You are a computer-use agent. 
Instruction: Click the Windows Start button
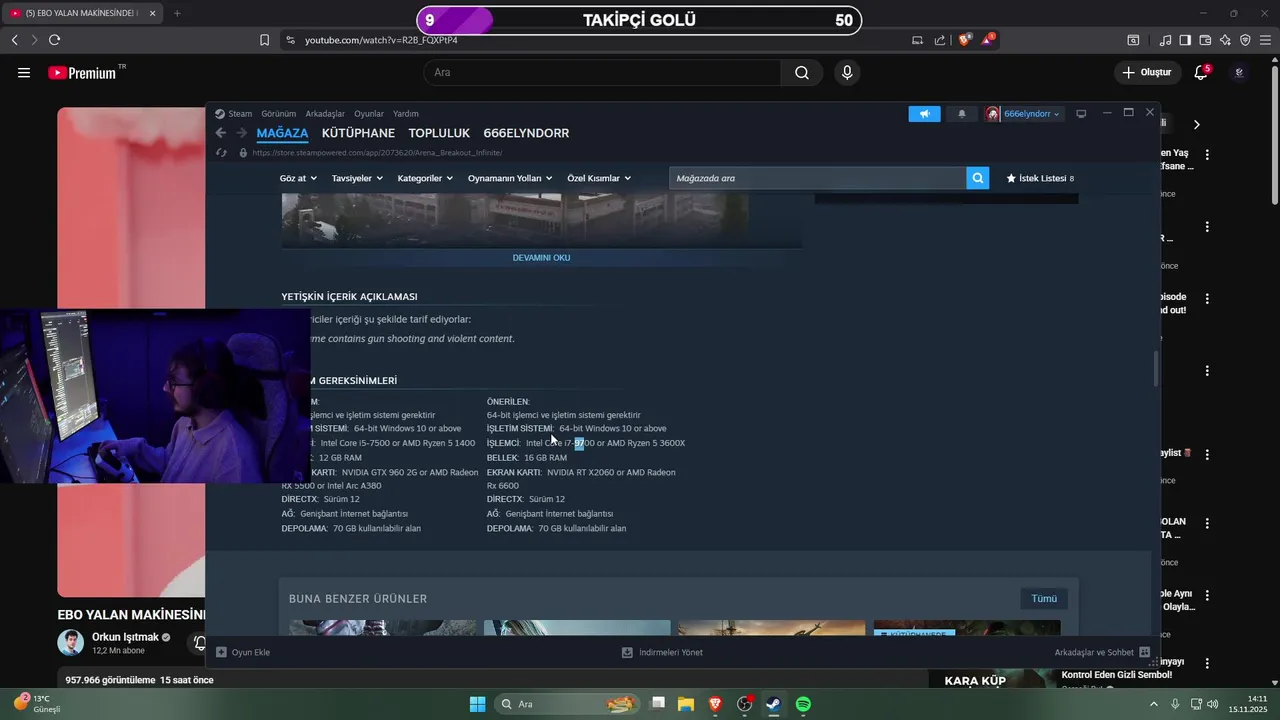[477, 704]
